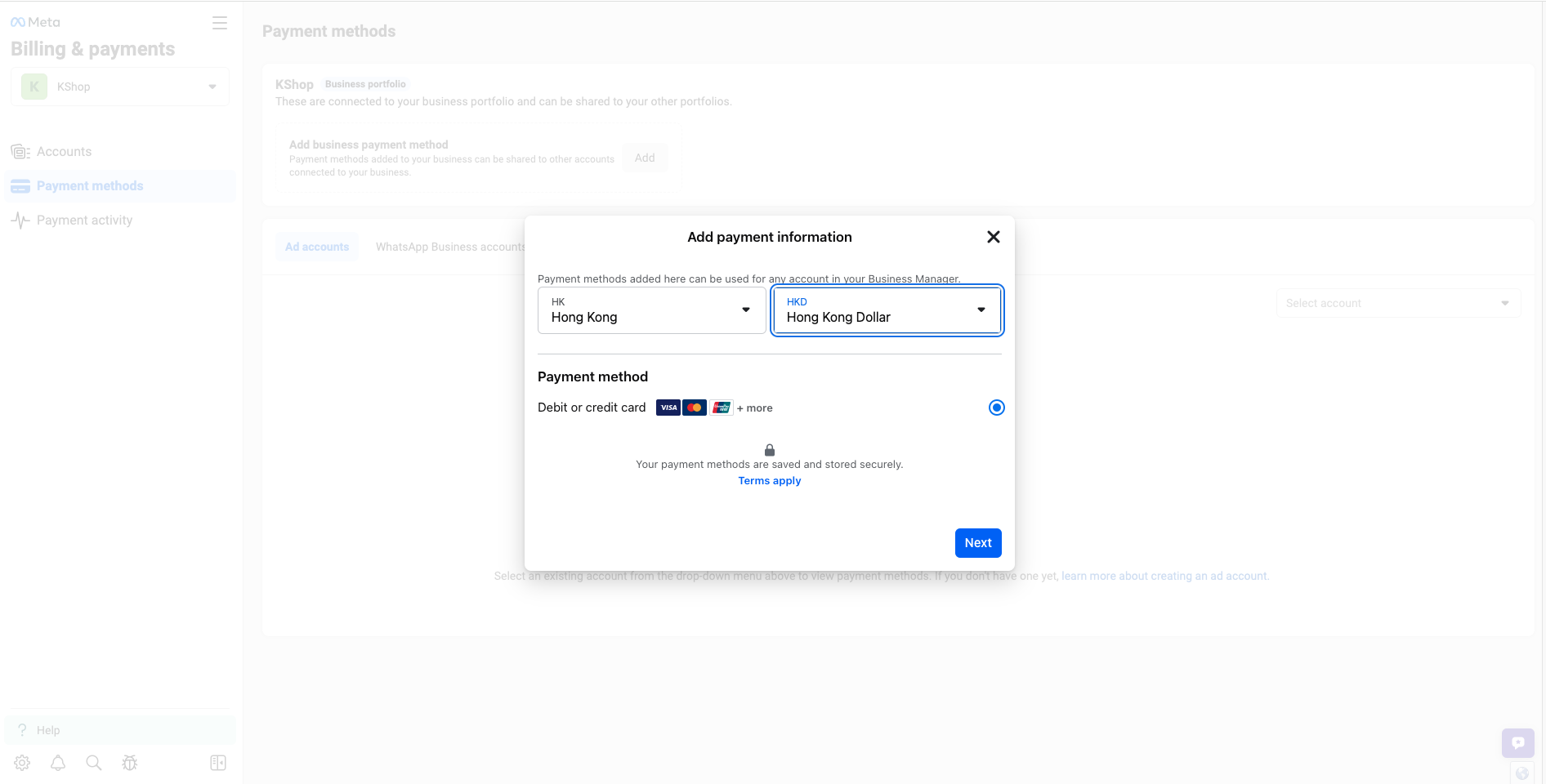Switch to the Ad accounts tab
Image resolution: width=1546 pixels, height=784 pixels.
click(317, 247)
